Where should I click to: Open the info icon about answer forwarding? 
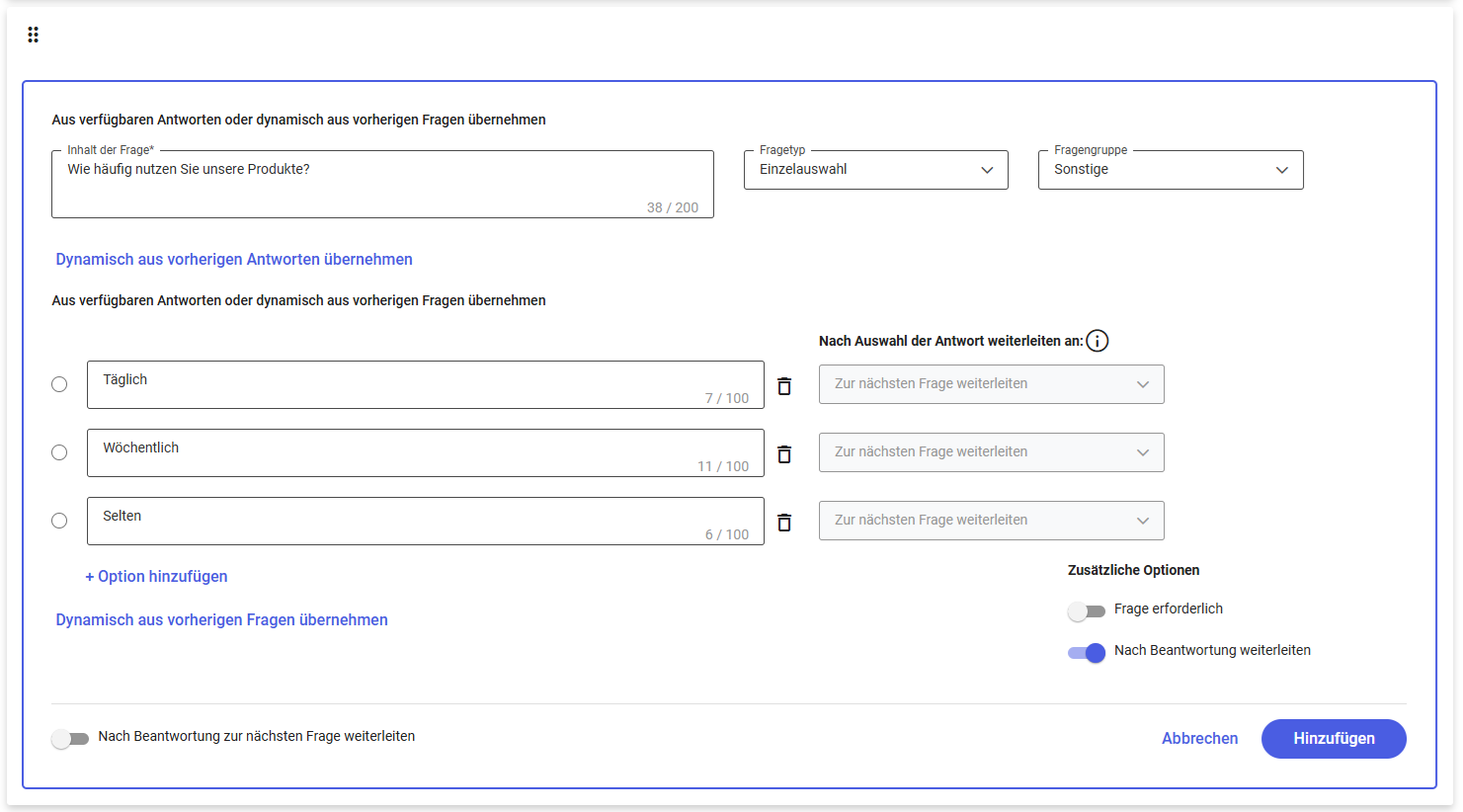click(x=1097, y=341)
